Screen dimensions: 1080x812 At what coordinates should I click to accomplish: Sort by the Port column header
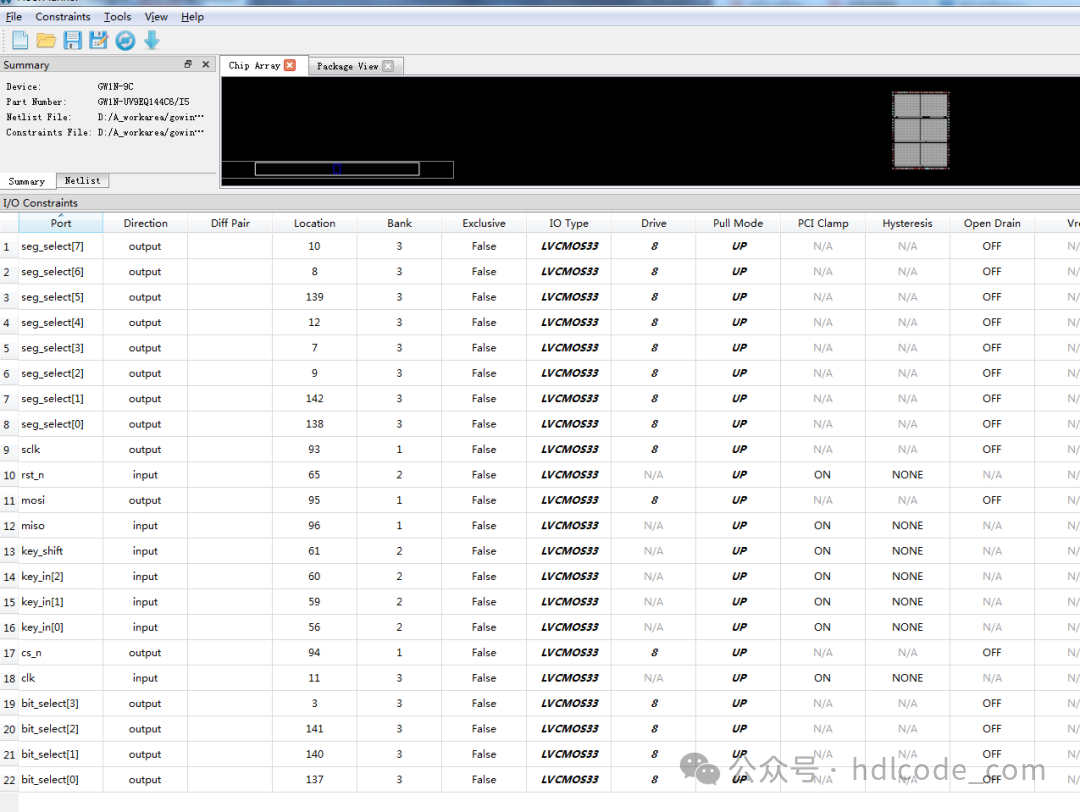pyautogui.click(x=61, y=223)
